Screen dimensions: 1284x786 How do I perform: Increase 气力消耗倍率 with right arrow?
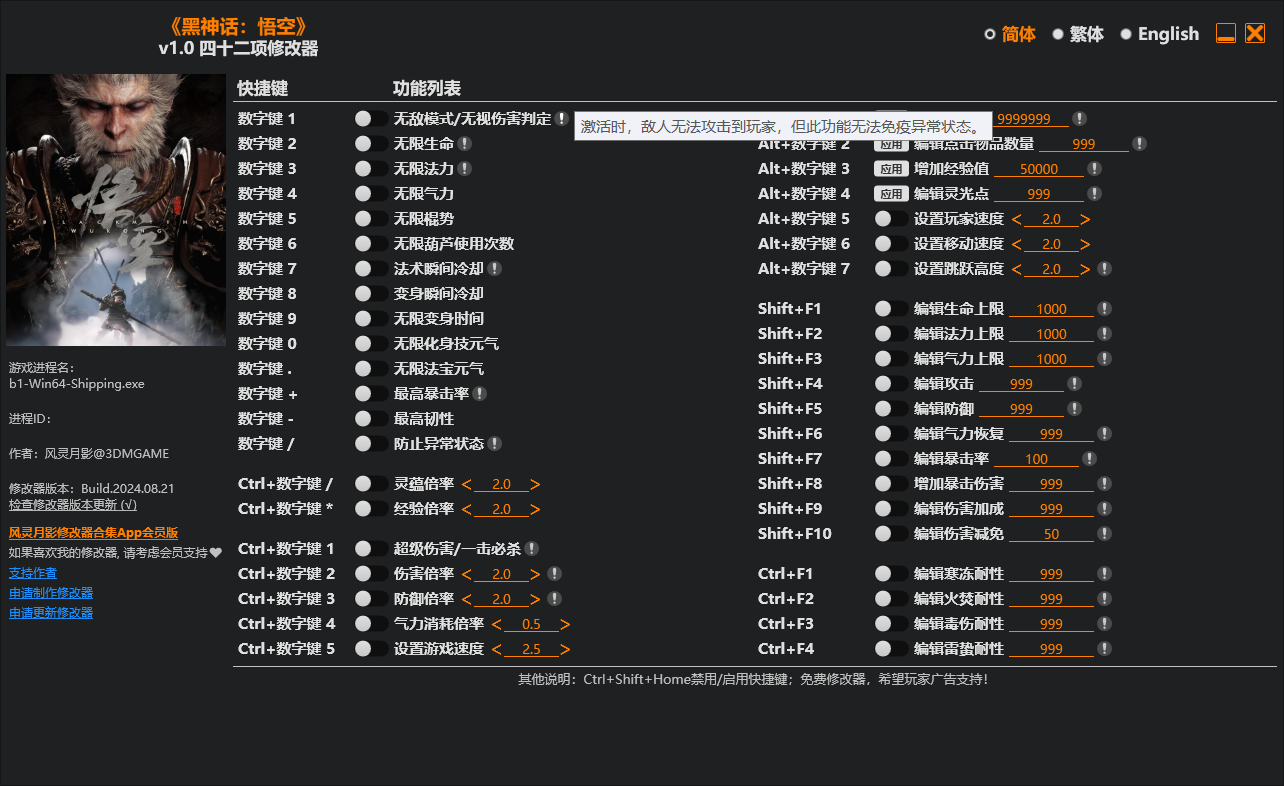tap(565, 624)
